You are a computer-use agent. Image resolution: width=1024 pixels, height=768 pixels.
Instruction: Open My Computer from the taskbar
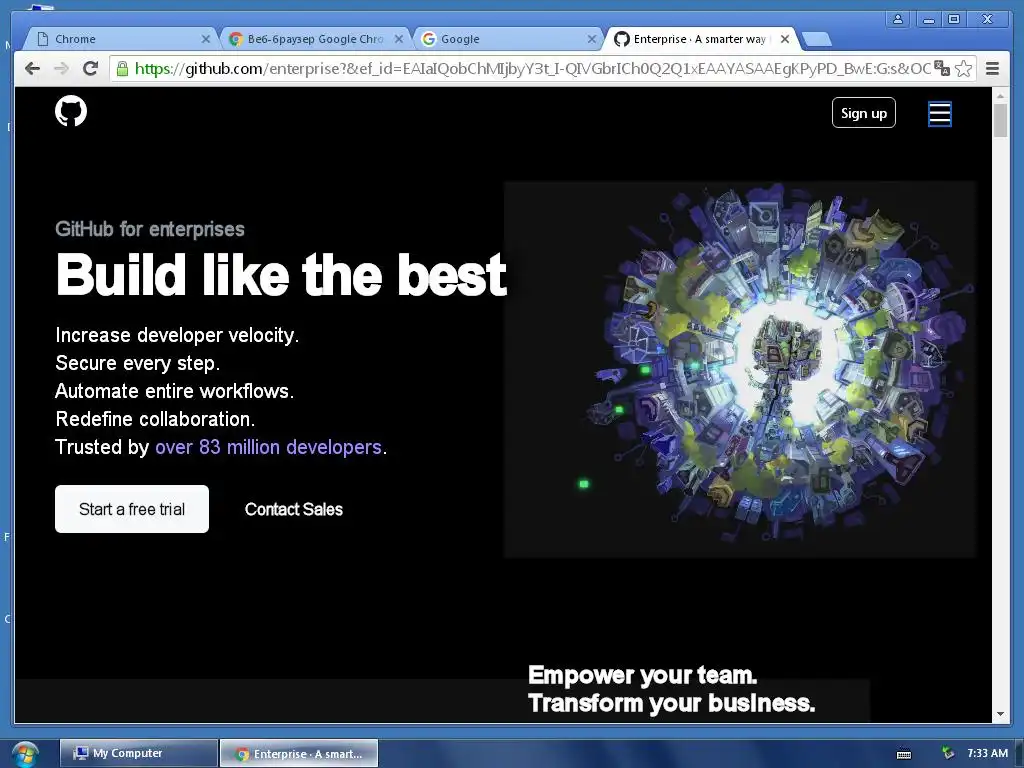pyautogui.click(x=138, y=753)
